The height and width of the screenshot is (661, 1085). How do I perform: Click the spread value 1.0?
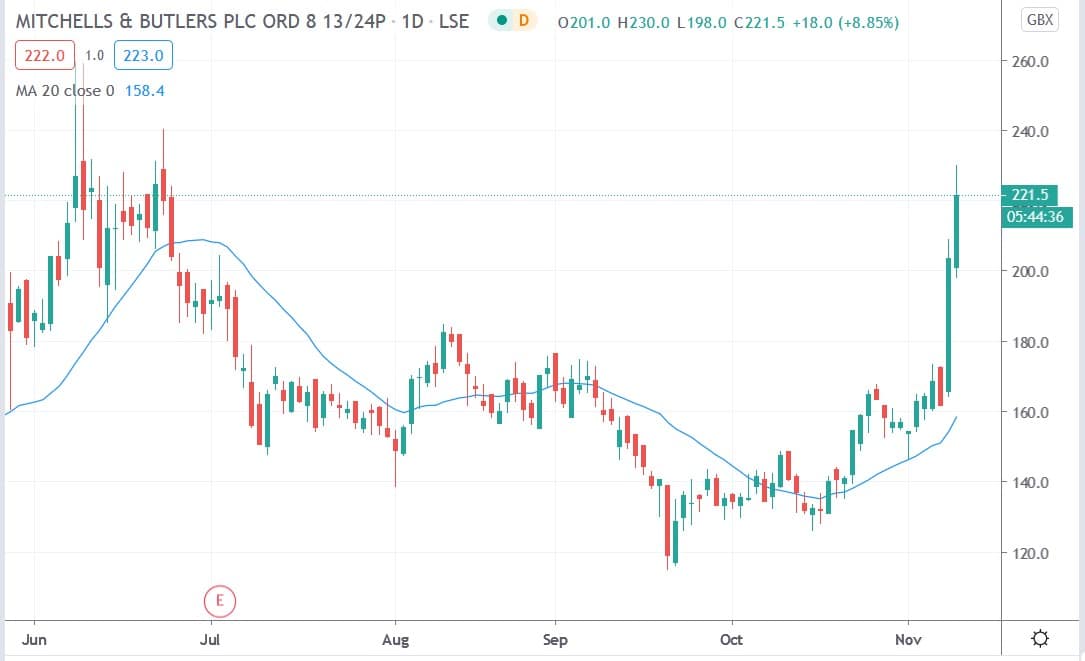coord(95,55)
